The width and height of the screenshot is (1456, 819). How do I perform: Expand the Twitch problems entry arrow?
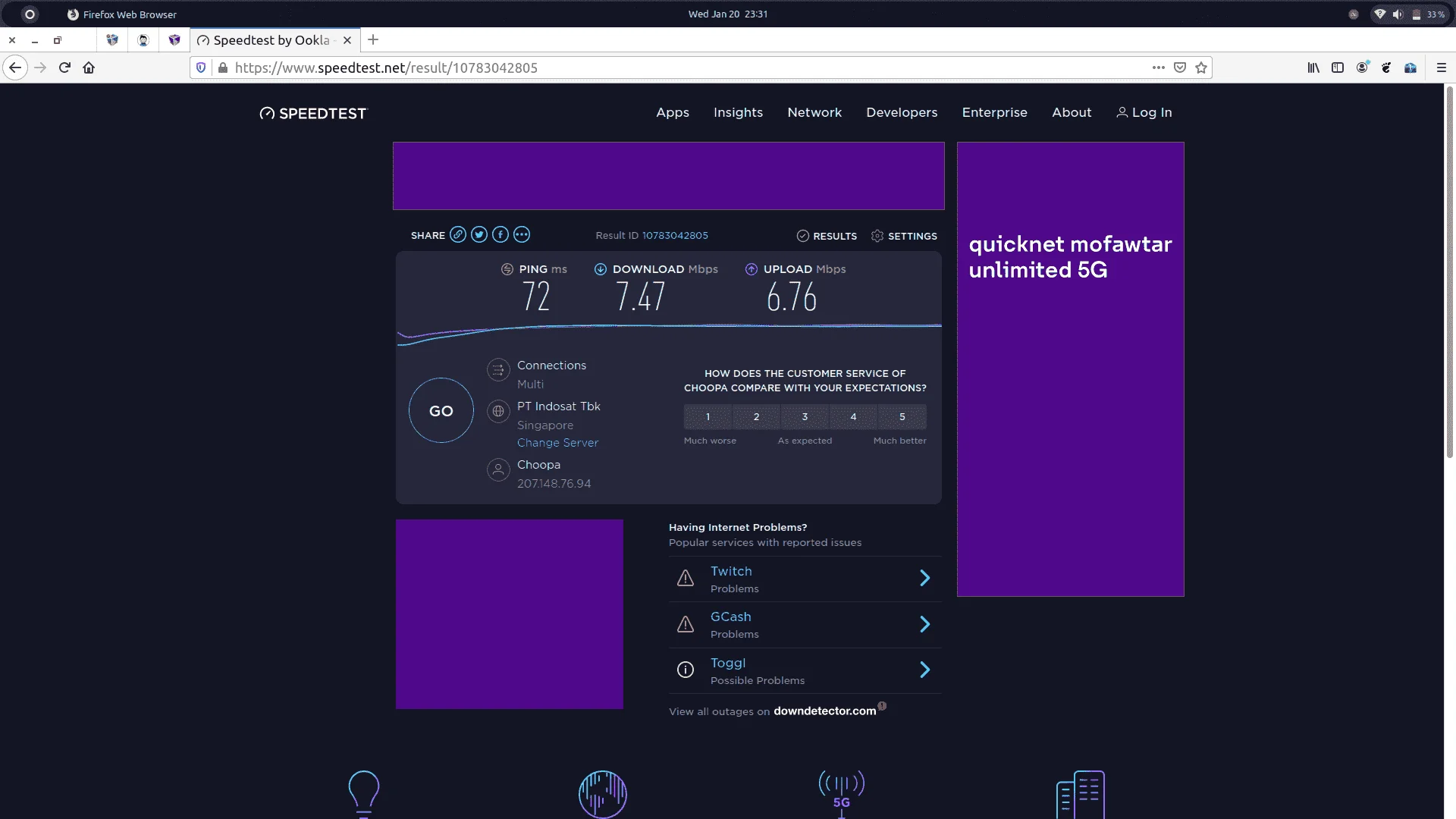[924, 579]
